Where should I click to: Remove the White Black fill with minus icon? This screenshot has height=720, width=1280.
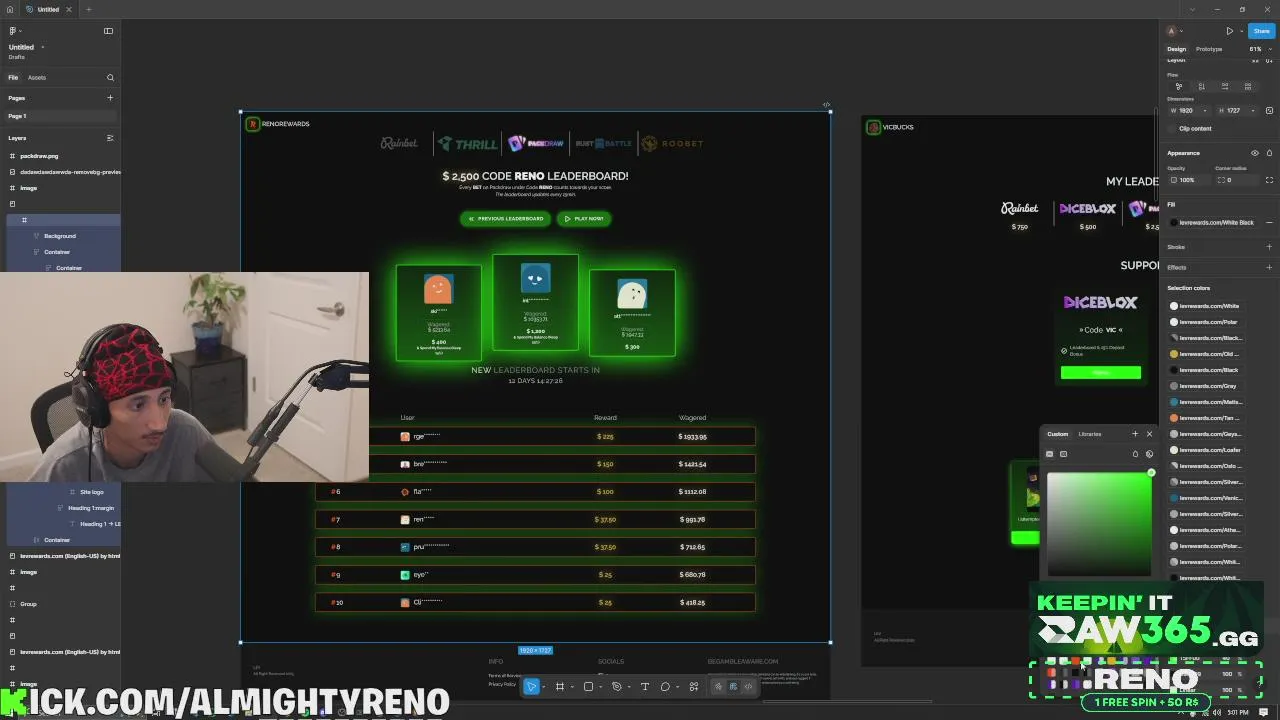(1269, 222)
